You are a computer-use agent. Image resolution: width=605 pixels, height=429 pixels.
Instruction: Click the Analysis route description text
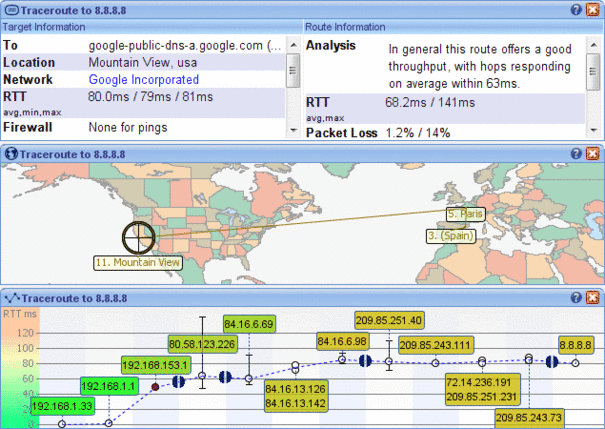click(480, 66)
